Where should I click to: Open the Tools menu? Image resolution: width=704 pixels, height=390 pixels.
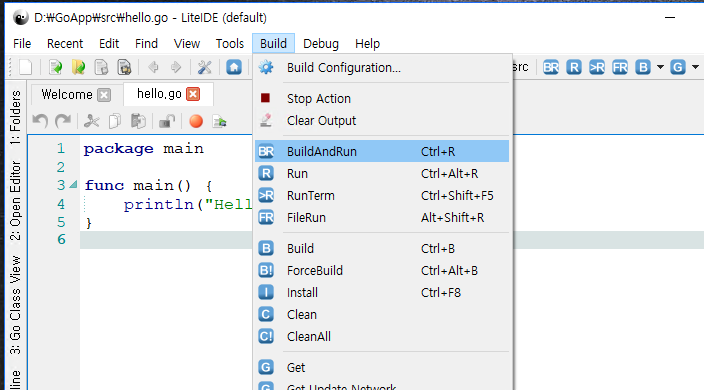point(230,44)
